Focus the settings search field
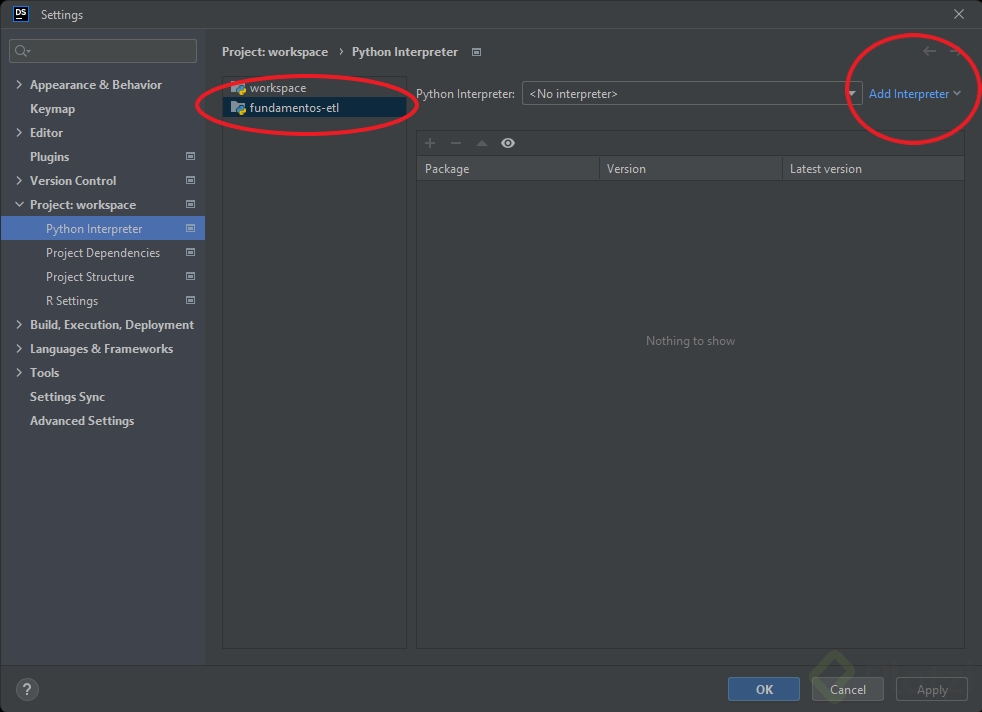 (103, 51)
